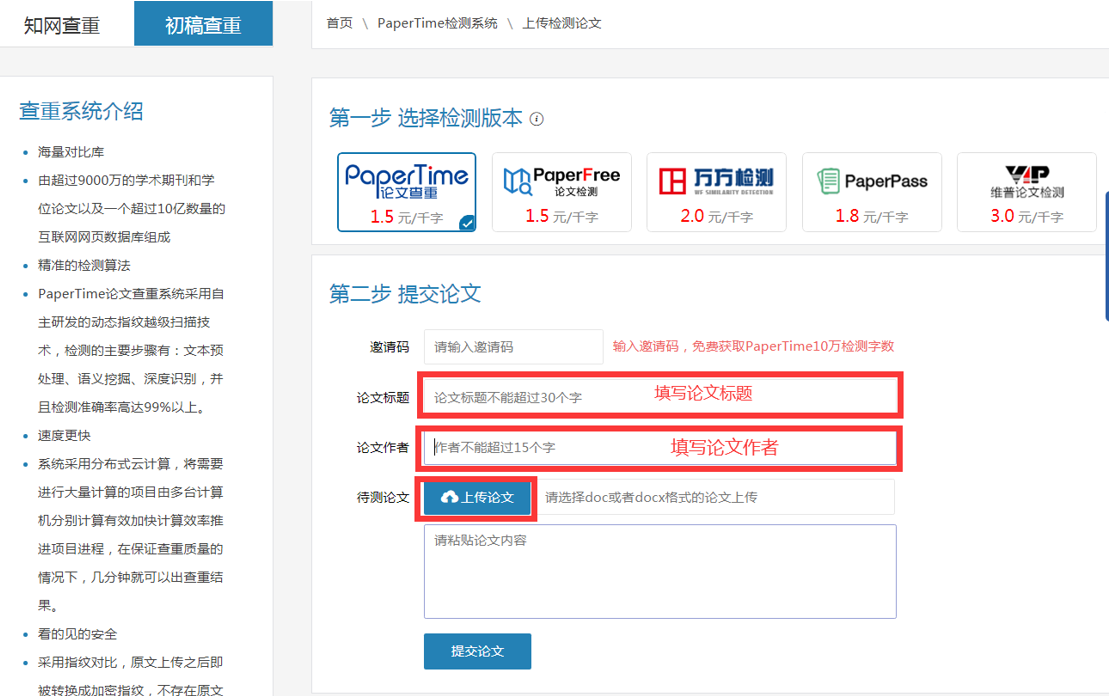
Task: Click the 3.0 元/千字 price on 维普
Action: click(1026, 216)
